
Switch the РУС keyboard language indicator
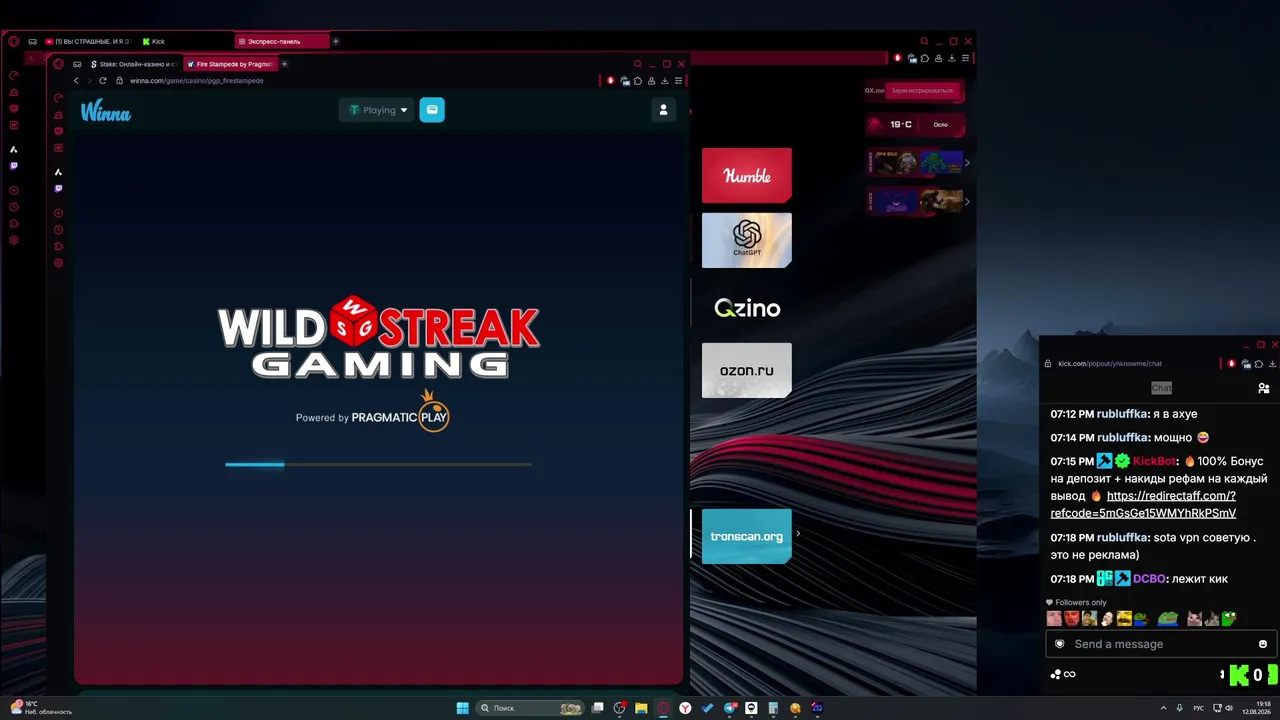[1199, 708]
